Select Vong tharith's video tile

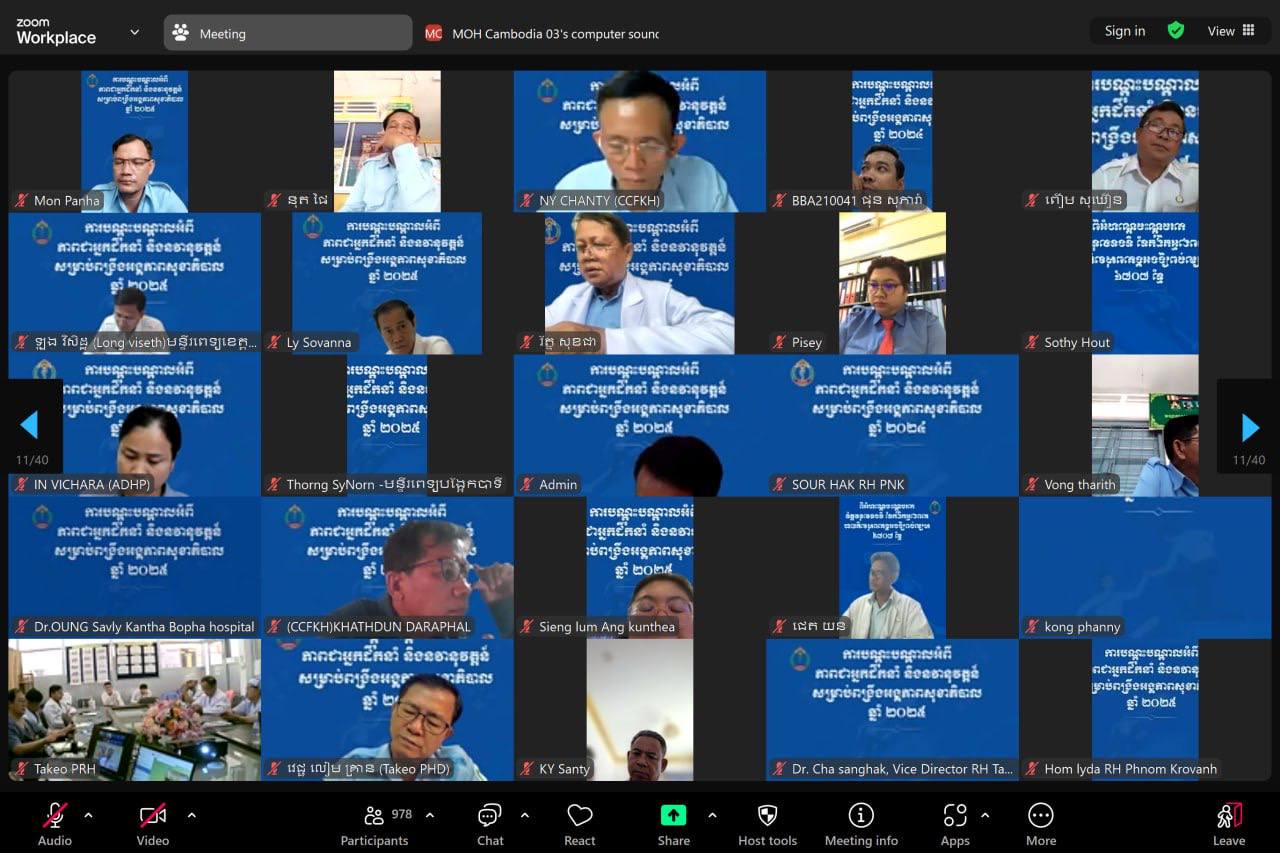pyautogui.click(x=1145, y=426)
